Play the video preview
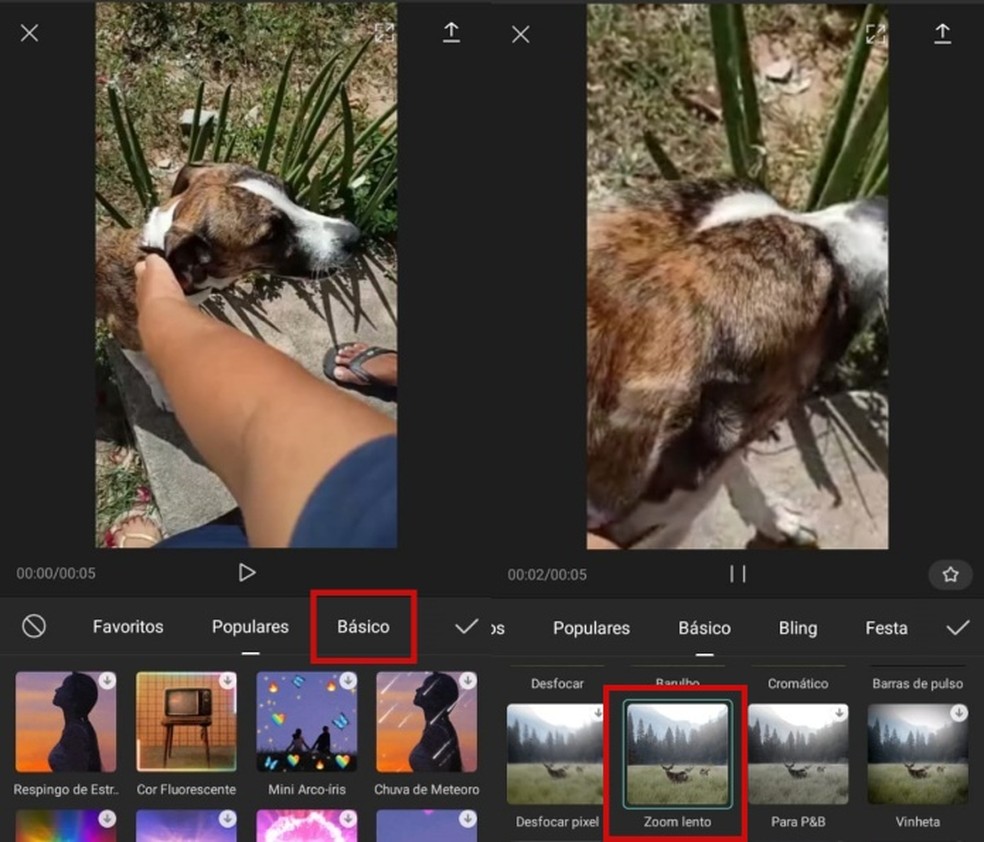Image resolution: width=984 pixels, height=842 pixels. pyautogui.click(x=247, y=572)
